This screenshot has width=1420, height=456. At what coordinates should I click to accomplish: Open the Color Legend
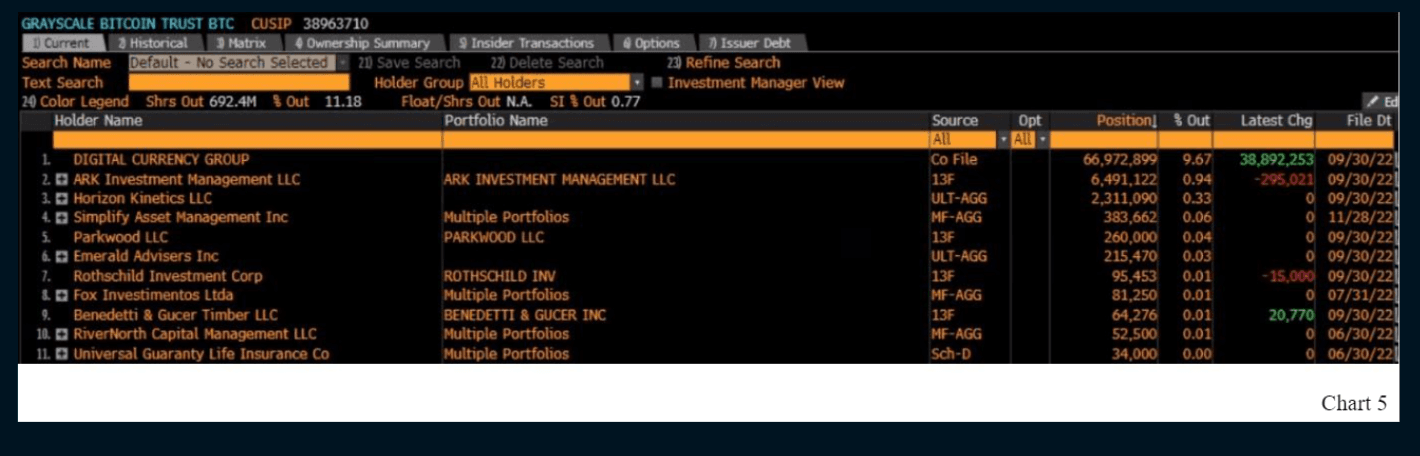[76, 102]
